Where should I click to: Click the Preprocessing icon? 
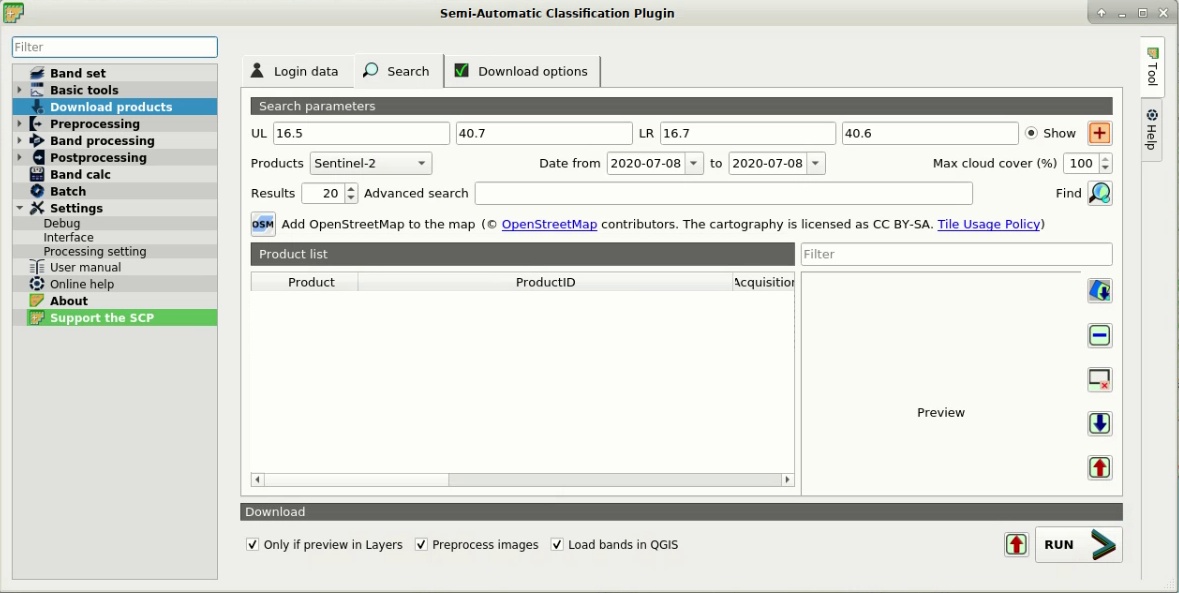click(37, 124)
